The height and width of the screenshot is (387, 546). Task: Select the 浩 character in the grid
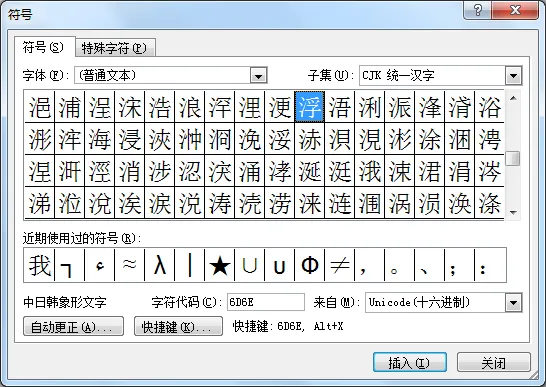(x=160, y=107)
